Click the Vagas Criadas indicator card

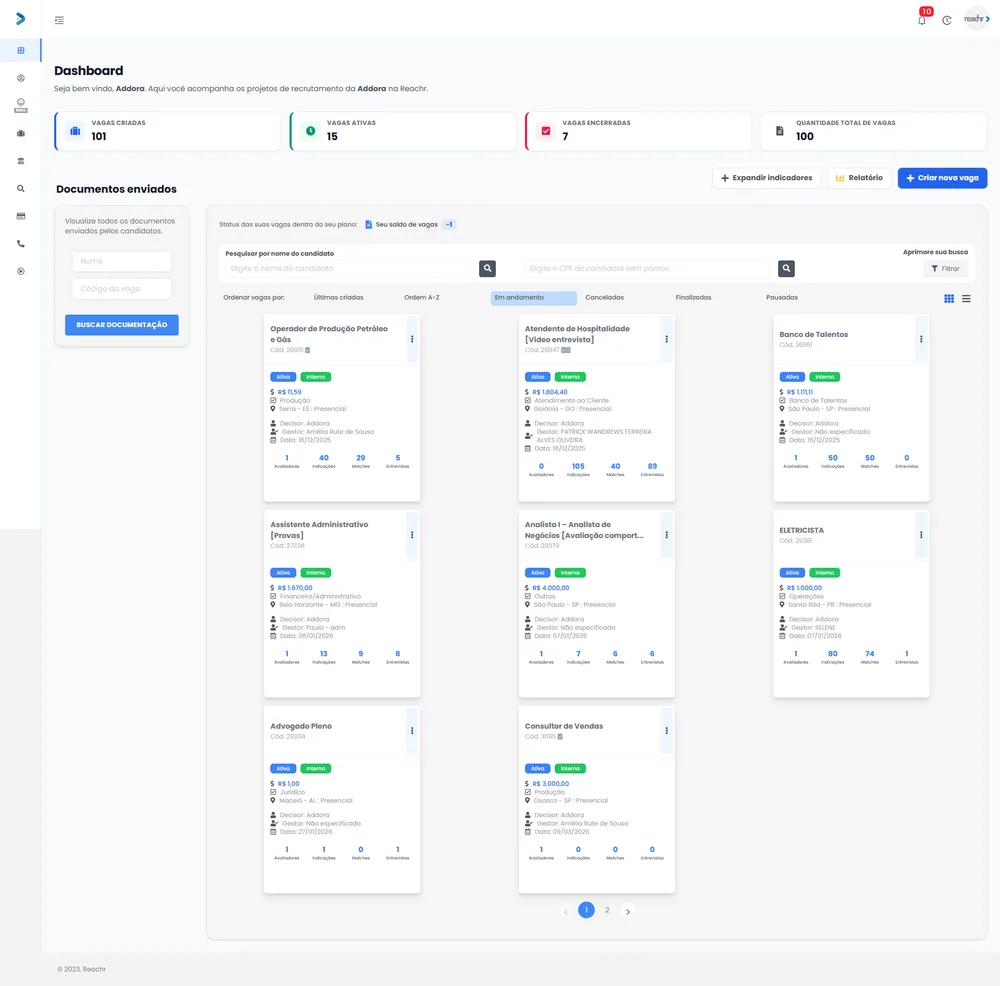click(x=168, y=131)
